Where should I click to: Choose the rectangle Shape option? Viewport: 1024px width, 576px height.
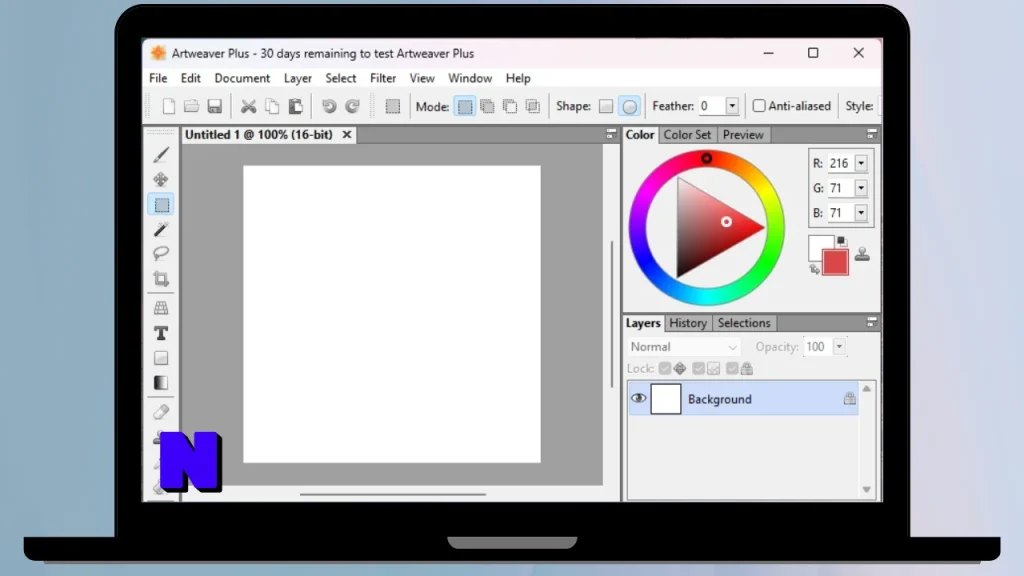pyautogui.click(x=606, y=106)
